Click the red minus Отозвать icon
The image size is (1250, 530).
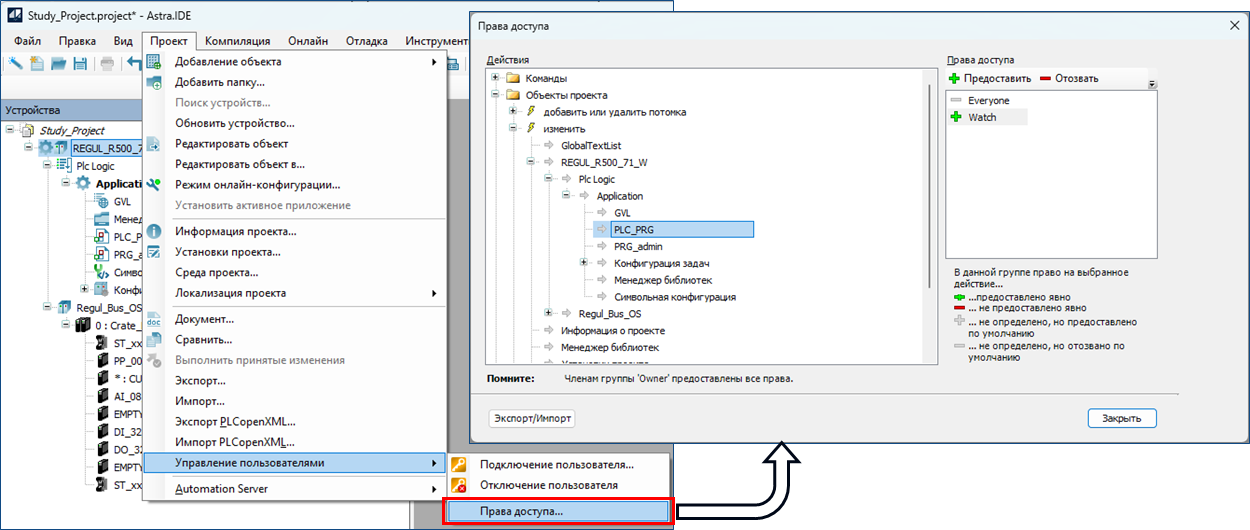[1045, 78]
